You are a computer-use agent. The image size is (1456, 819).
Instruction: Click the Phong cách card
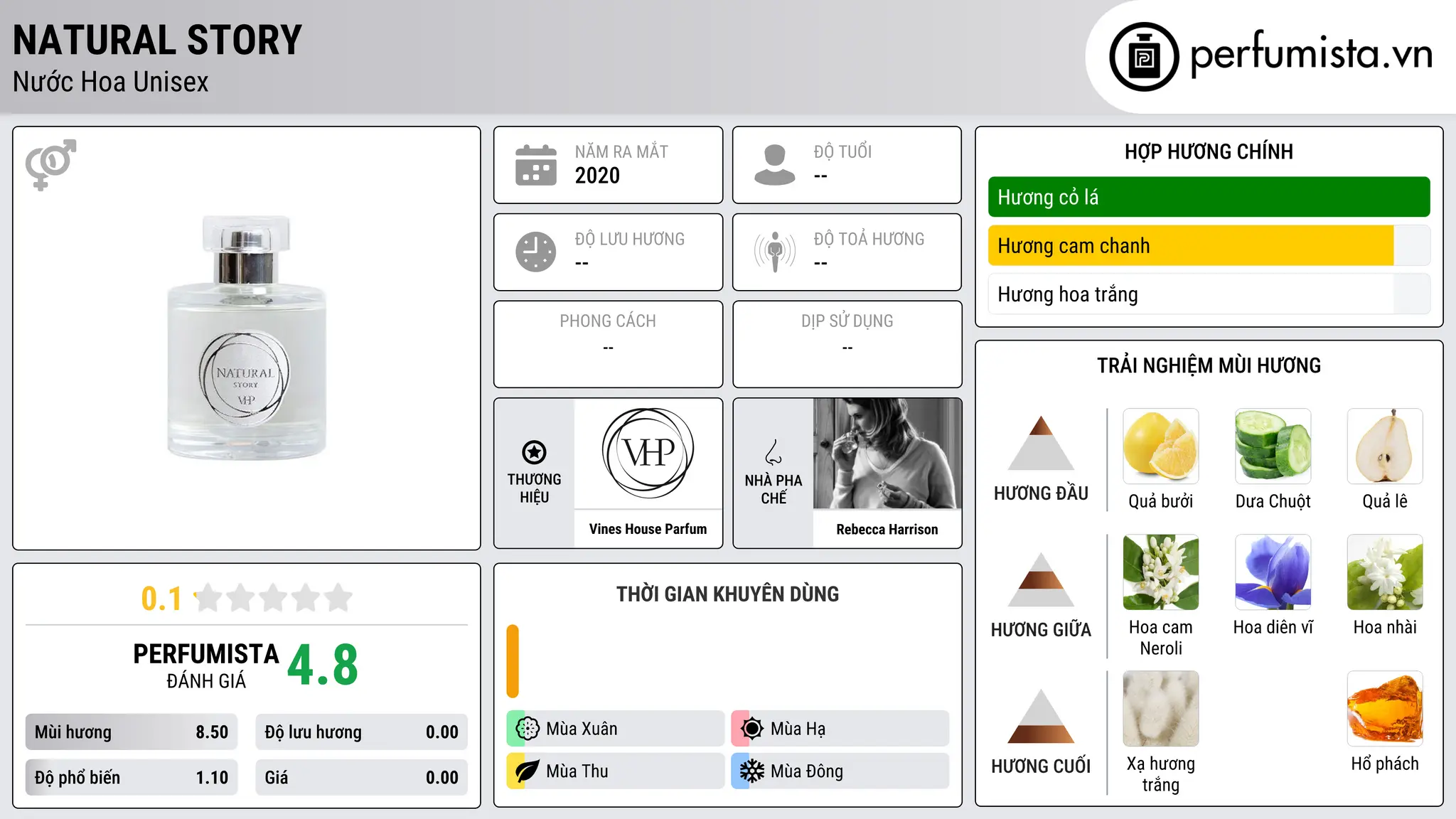pos(608,344)
